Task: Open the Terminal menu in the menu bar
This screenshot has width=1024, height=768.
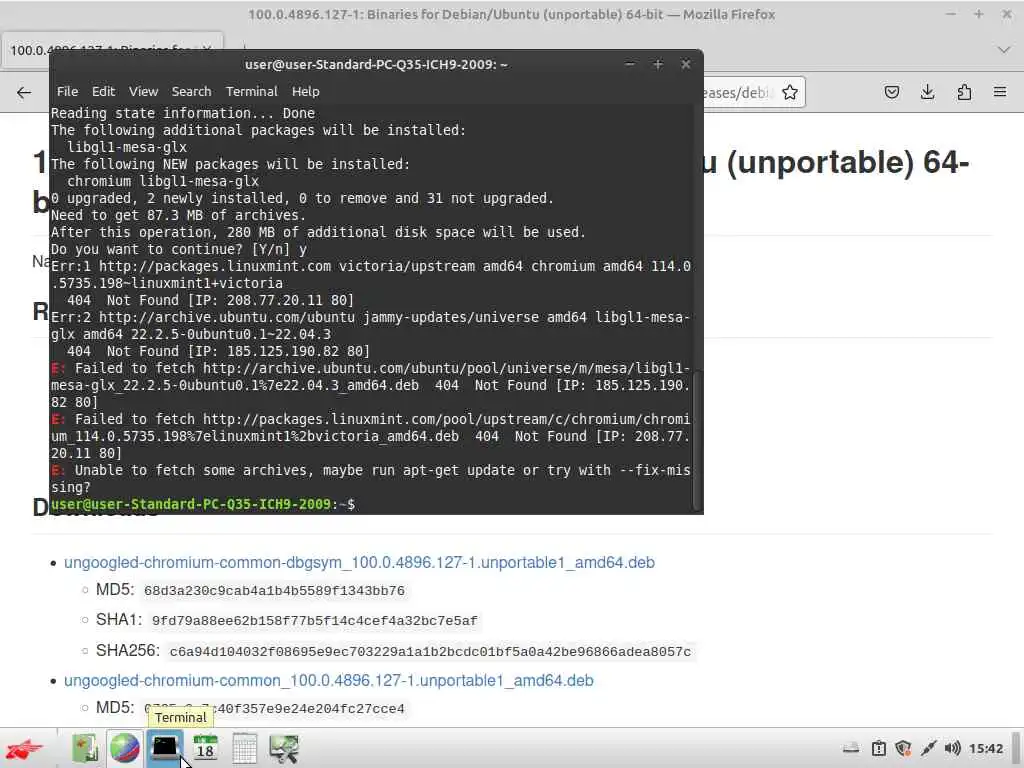Action: [x=251, y=91]
